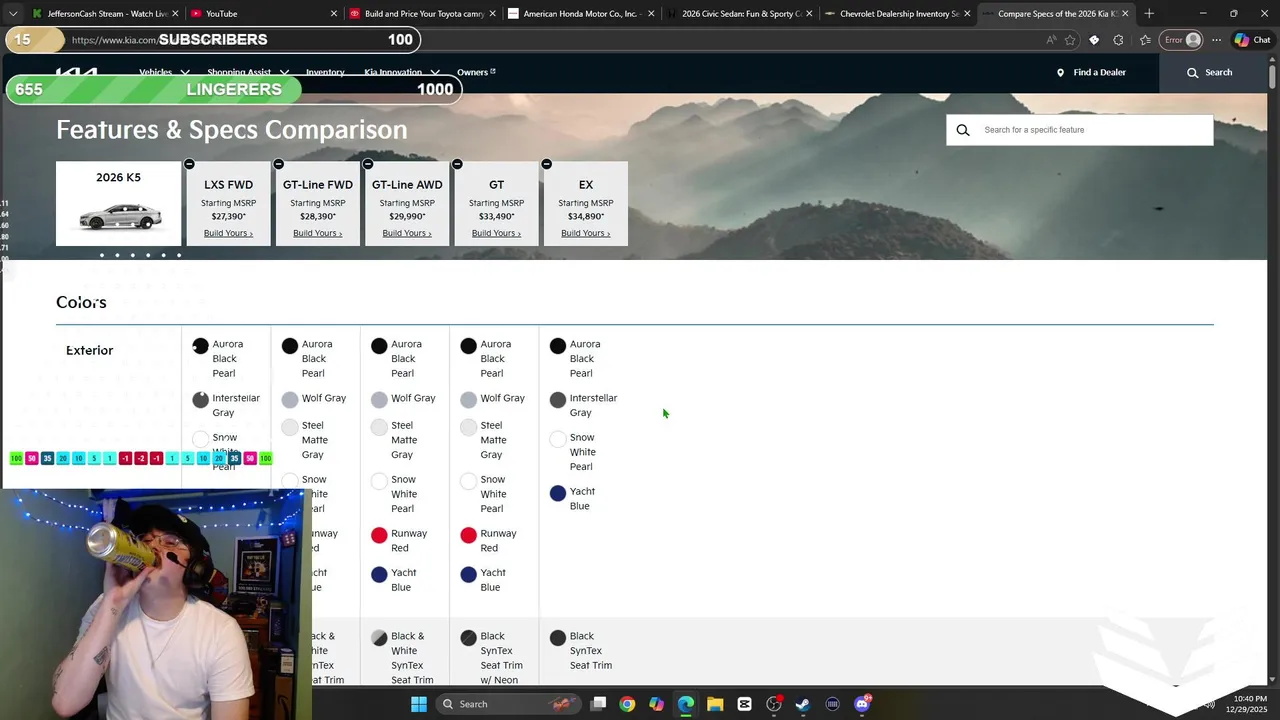Select Black SynTex Seat Trim swatch in EX

(x=558, y=638)
